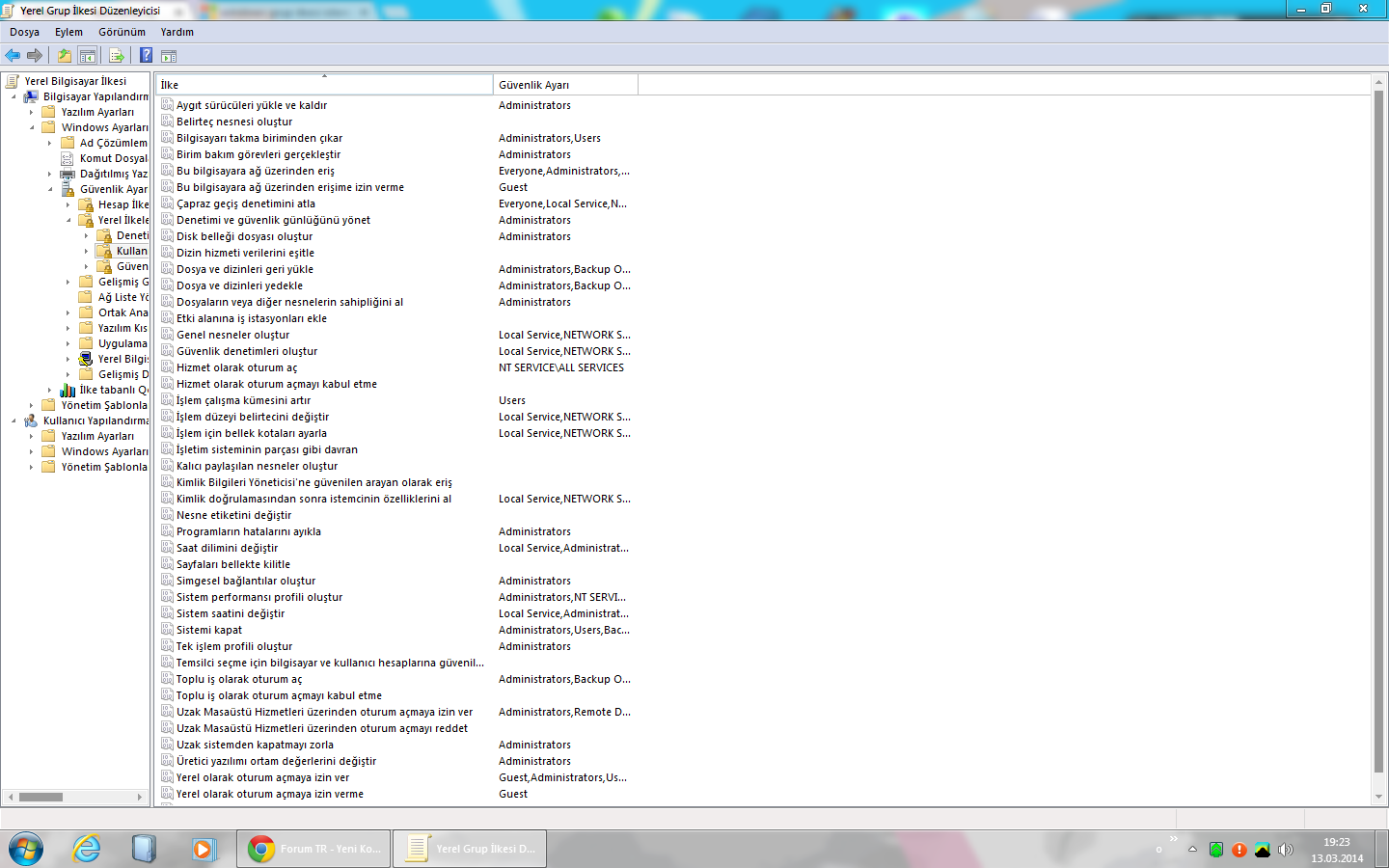Click the volume speaker icon in system tray
This screenshot has width=1389, height=868.
(1286, 850)
